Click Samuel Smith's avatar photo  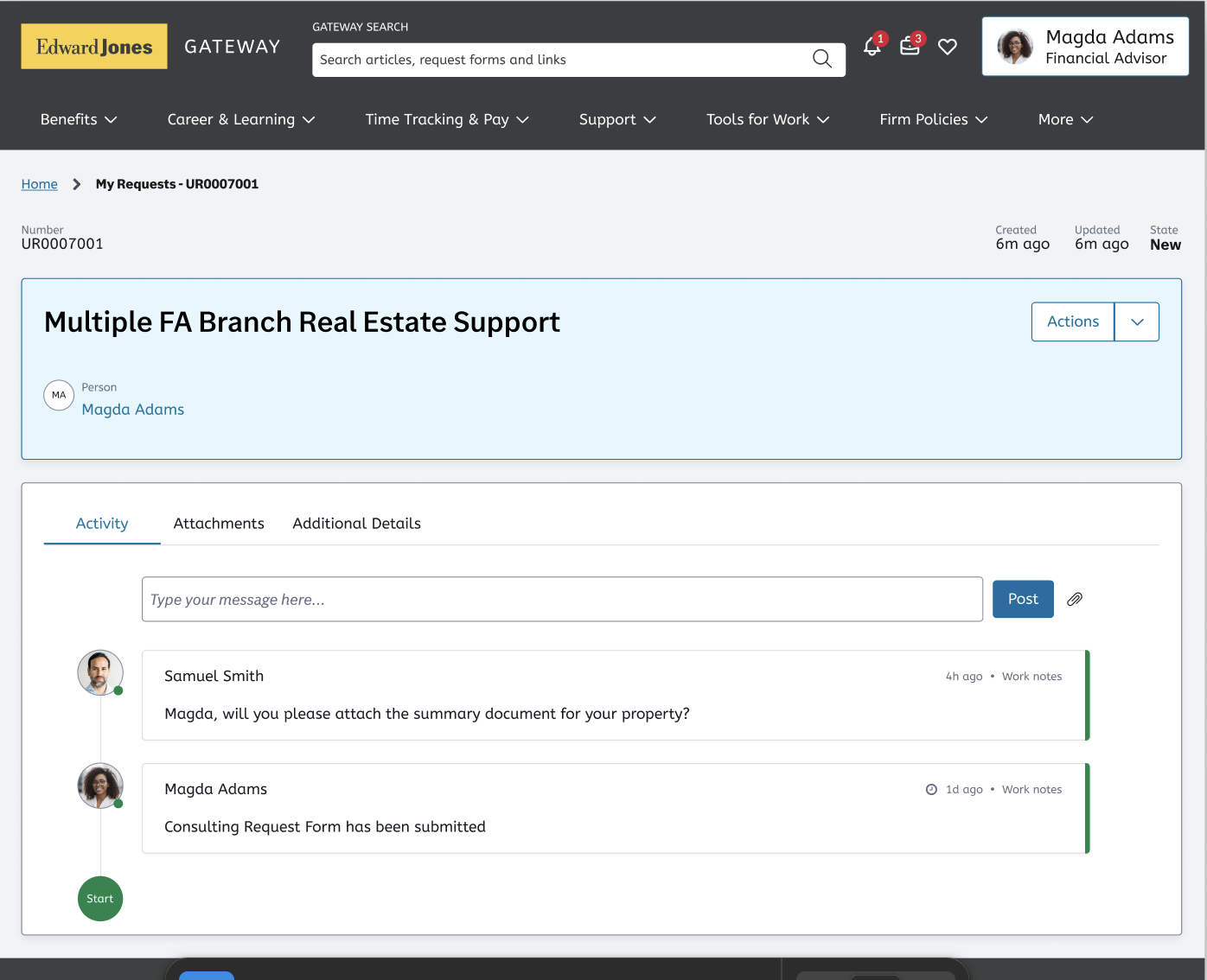[x=100, y=672]
